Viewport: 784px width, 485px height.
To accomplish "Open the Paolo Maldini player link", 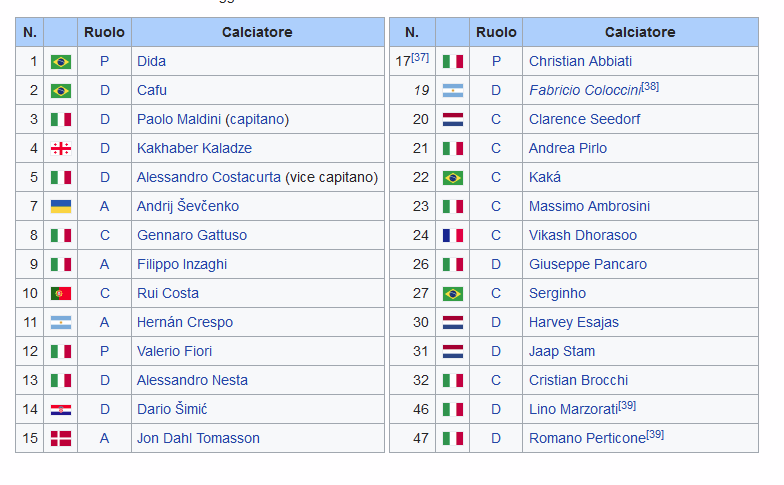I will pyautogui.click(x=178, y=120).
